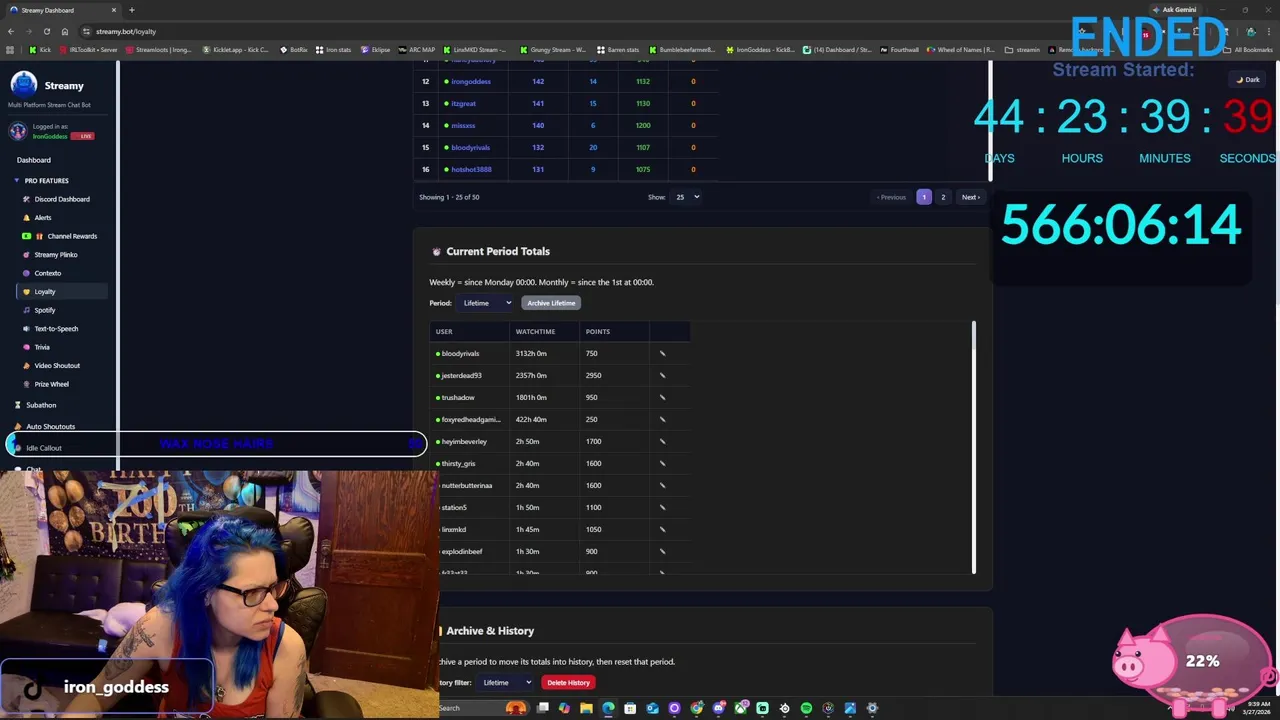
Task: Open the Period dropdown set to Lifetime
Action: pos(486,303)
